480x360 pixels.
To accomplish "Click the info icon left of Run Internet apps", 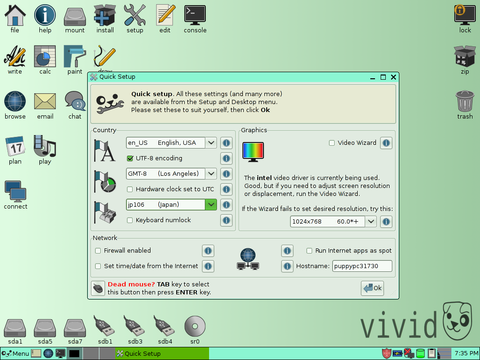I will pyautogui.click(x=287, y=251).
